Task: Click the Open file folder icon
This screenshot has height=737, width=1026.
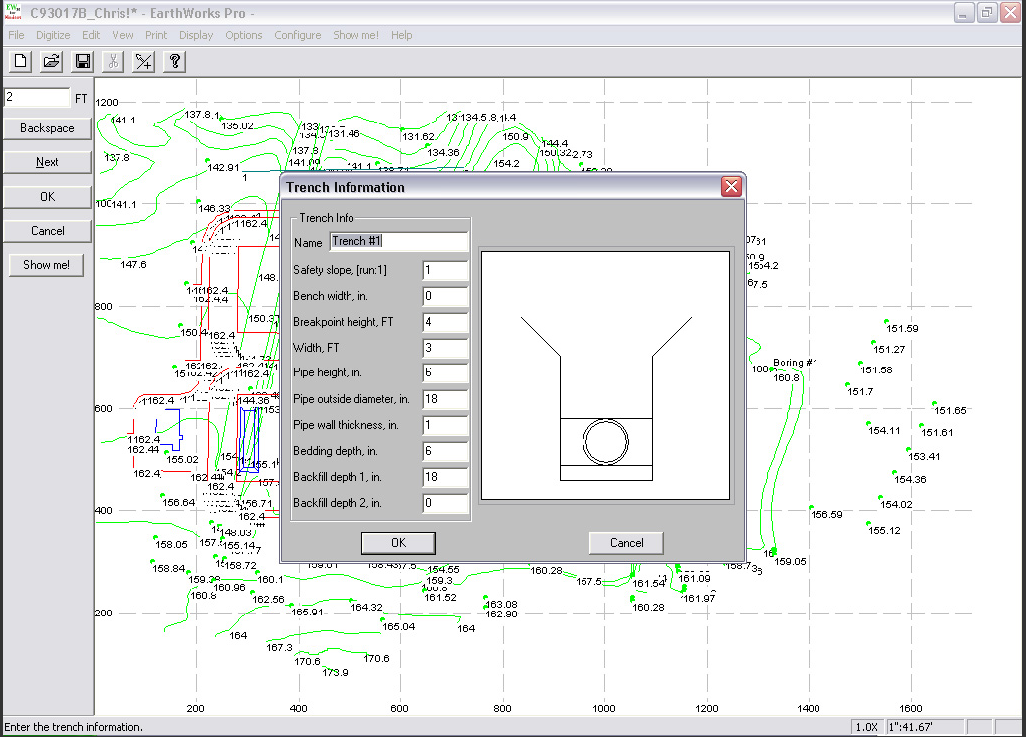Action: tap(52, 62)
